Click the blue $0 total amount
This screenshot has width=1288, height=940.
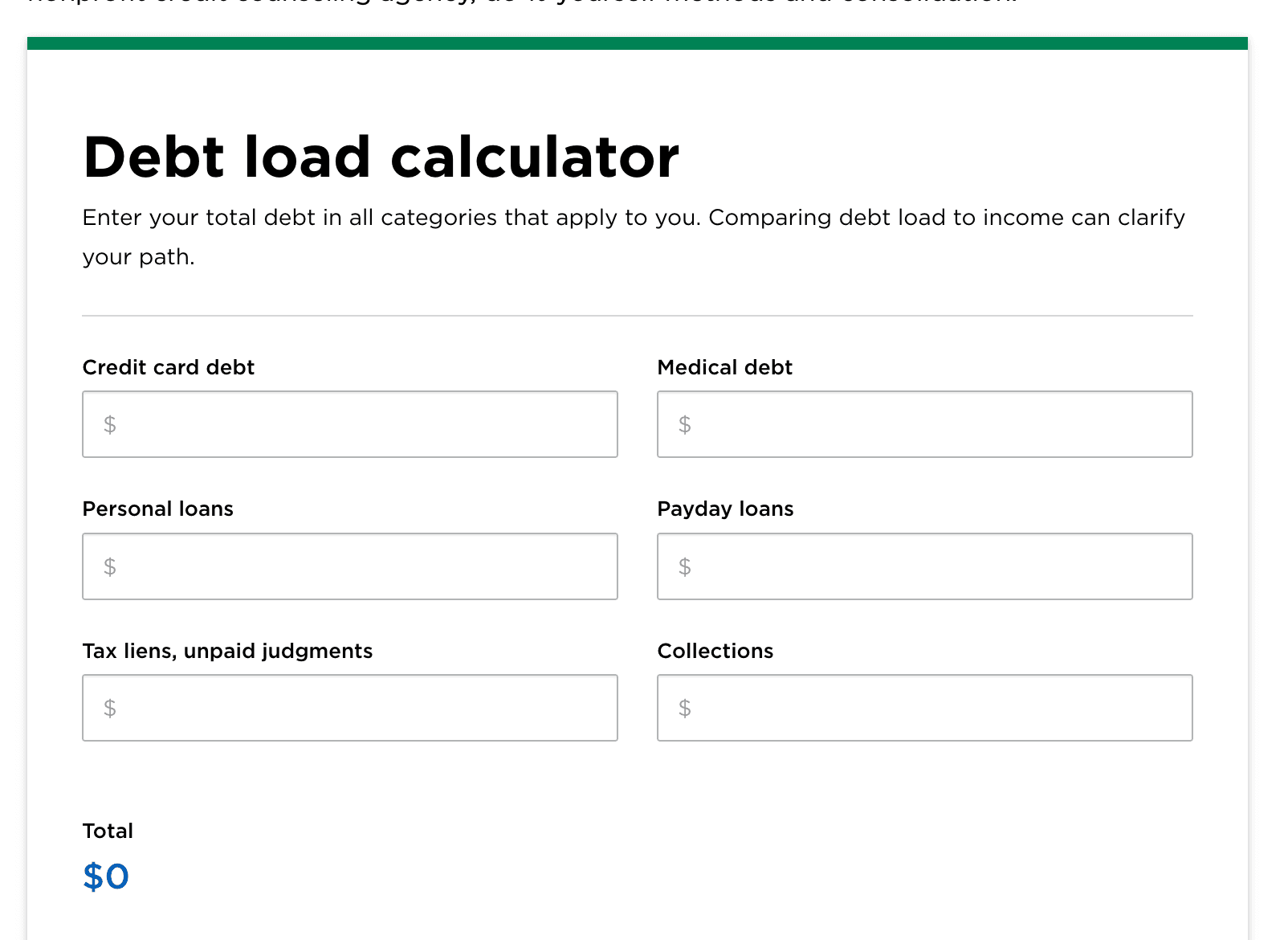pos(106,876)
